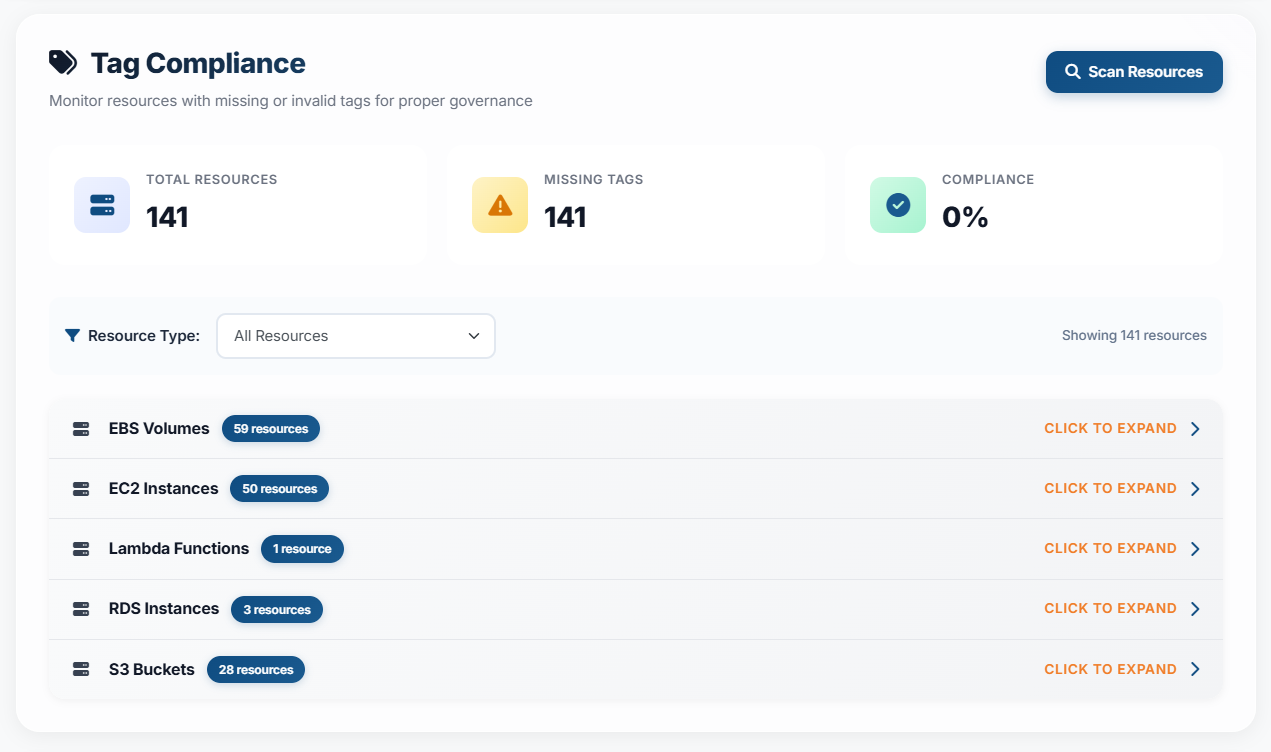
Task: Click the 'RDS Instances' label
Action: tap(164, 609)
